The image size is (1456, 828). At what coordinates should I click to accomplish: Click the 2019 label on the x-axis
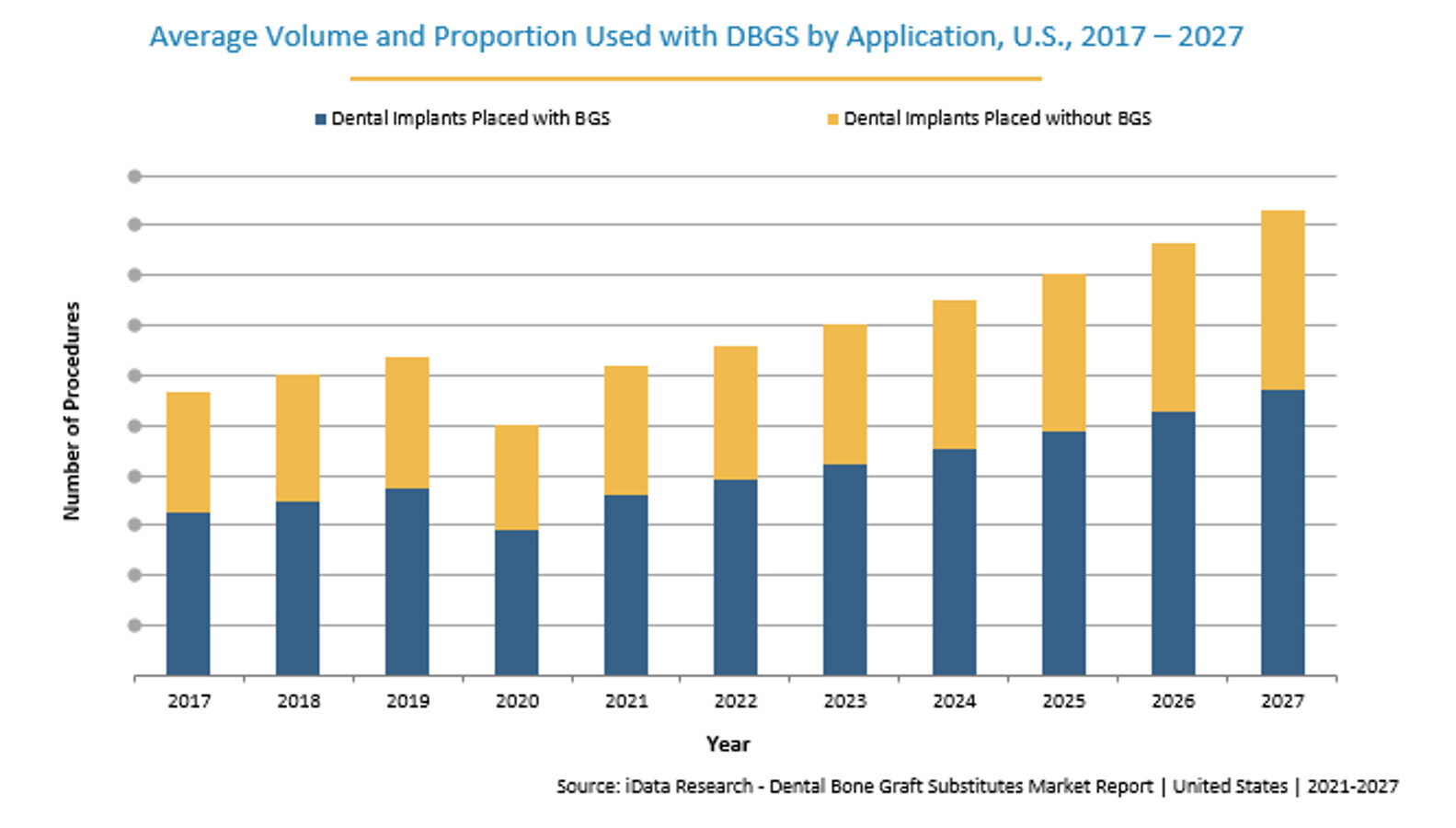point(407,701)
